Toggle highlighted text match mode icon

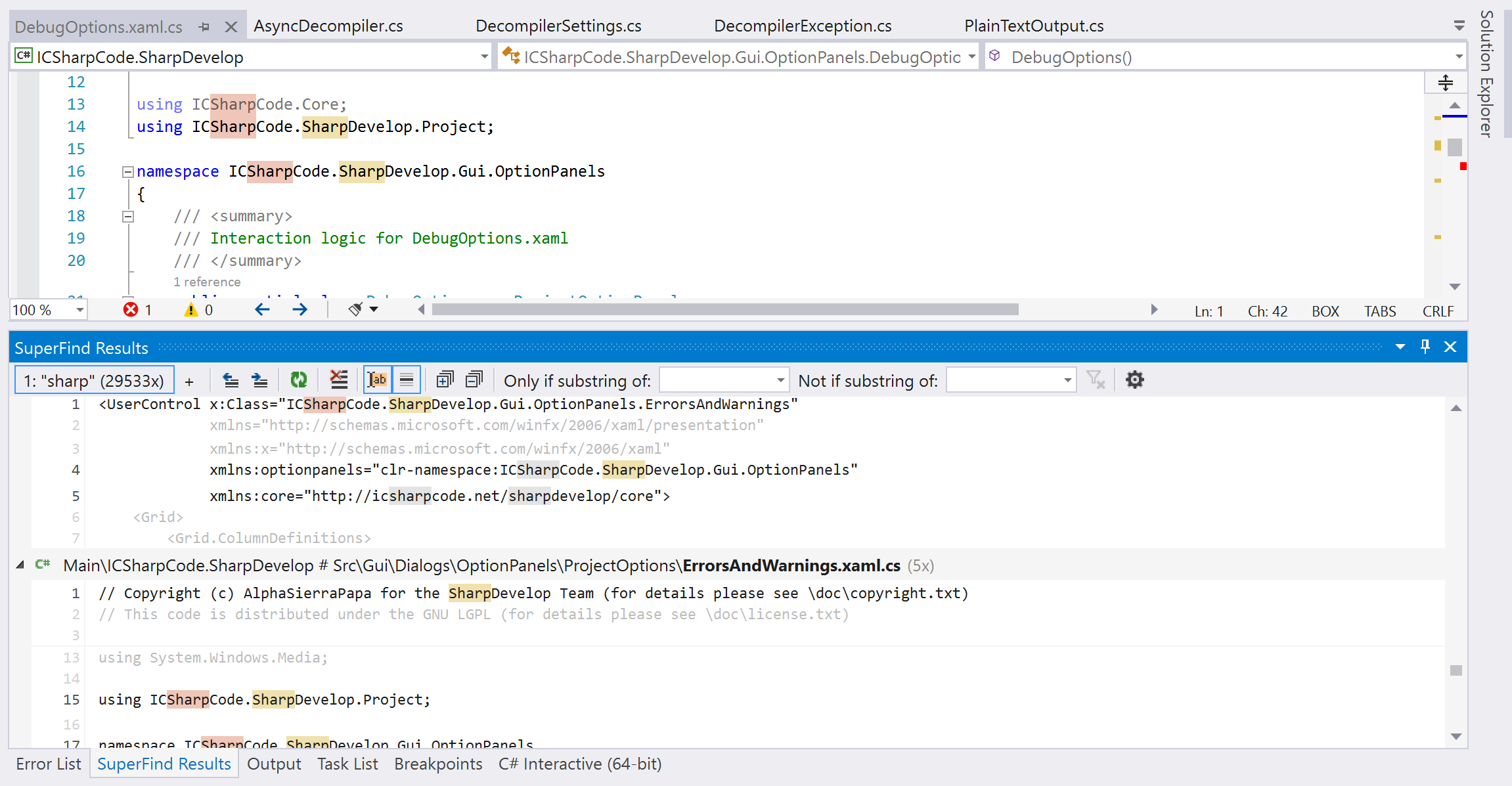378,380
